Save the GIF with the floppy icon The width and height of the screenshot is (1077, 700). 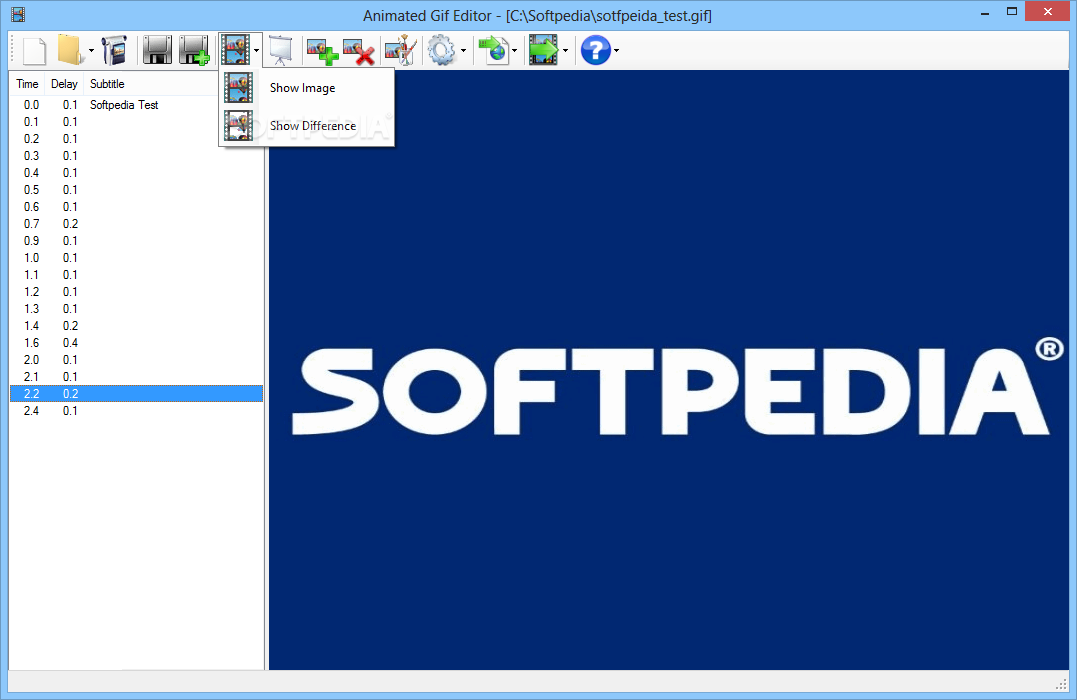tap(157, 50)
